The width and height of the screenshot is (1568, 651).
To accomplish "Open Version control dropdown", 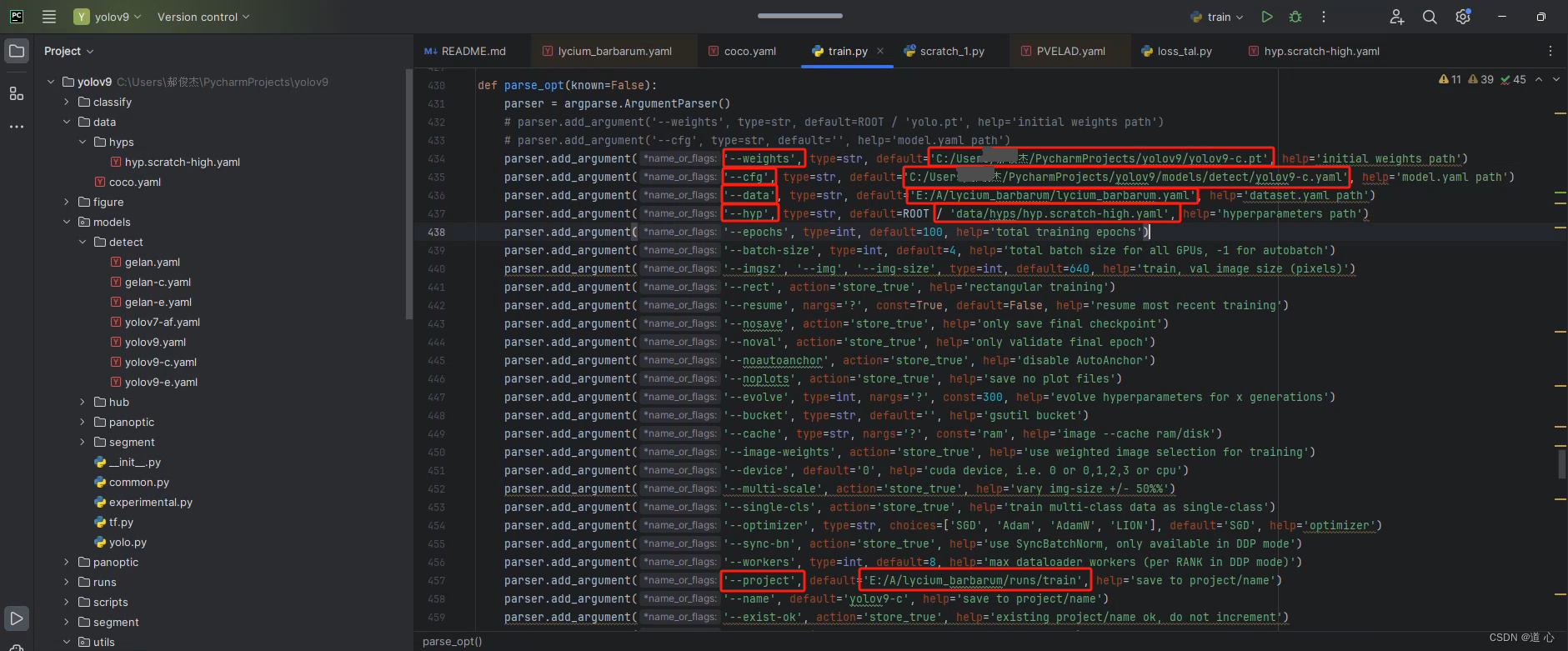I will (x=203, y=17).
